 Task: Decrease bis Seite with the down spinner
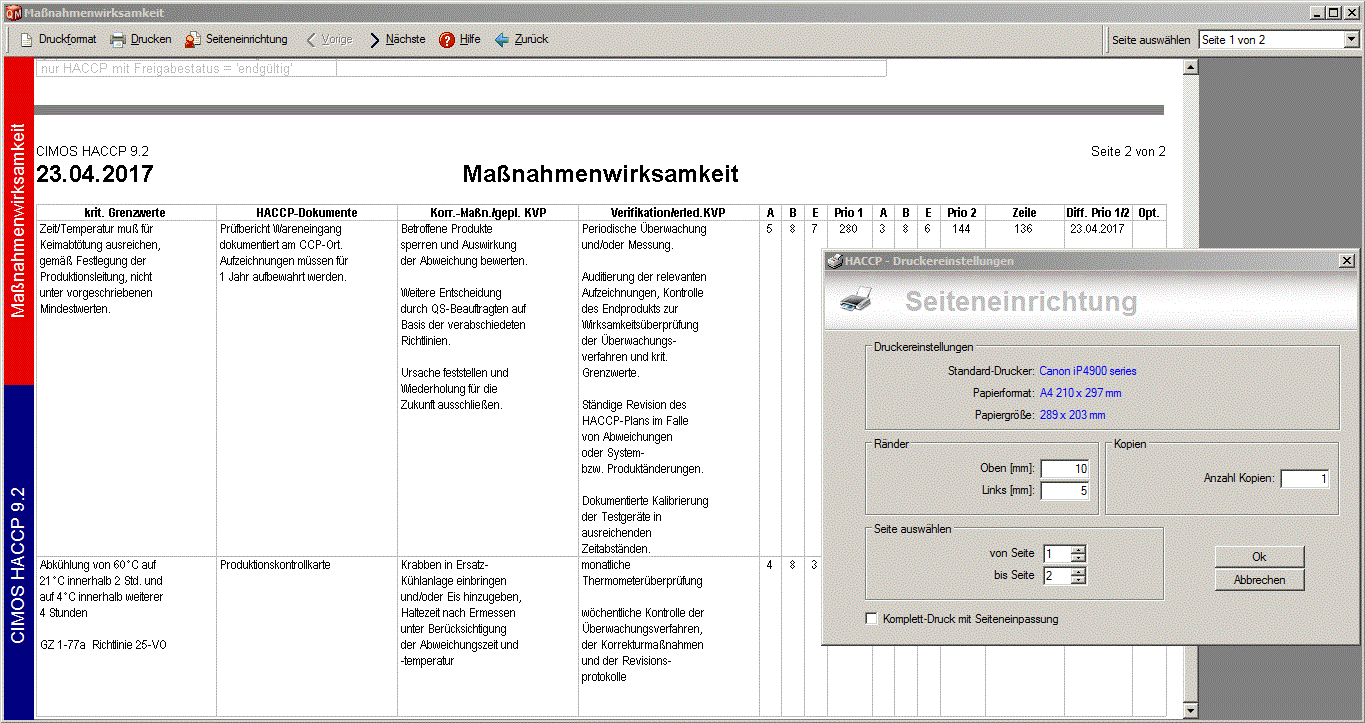pos(1078,580)
